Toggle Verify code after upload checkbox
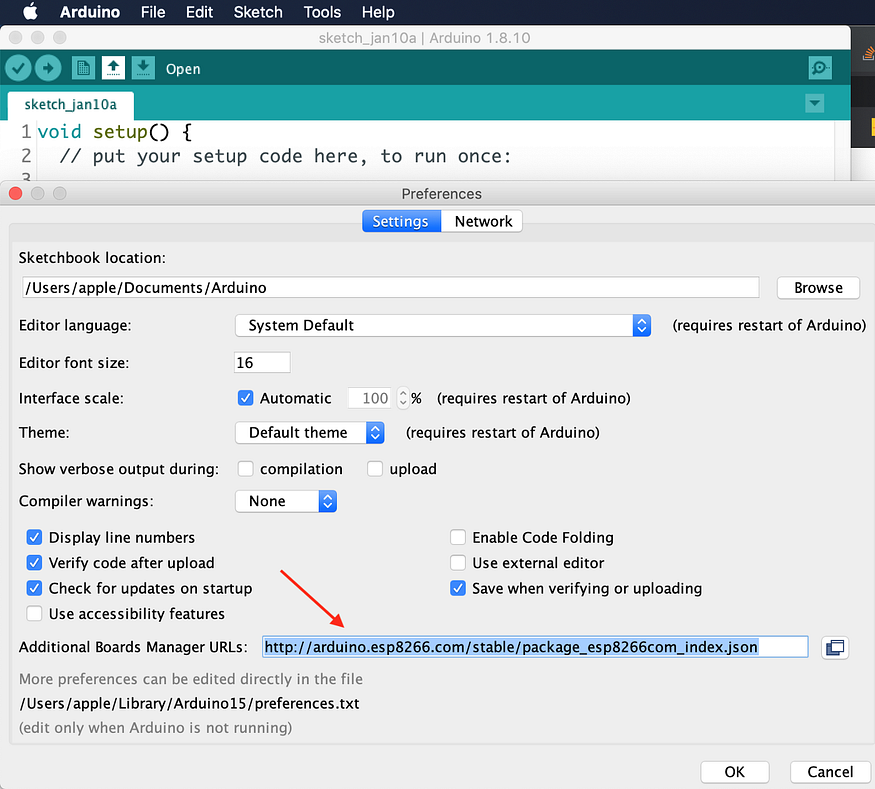The height and width of the screenshot is (789, 875). pyautogui.click(x=34, y=562)
